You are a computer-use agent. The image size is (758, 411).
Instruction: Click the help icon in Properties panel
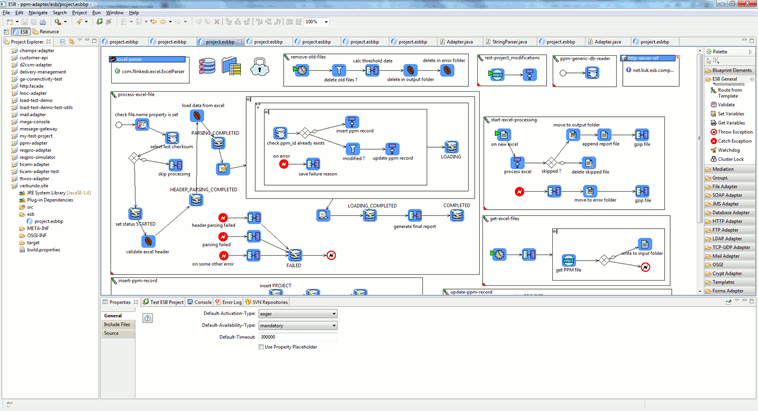[x=147, y=318]
